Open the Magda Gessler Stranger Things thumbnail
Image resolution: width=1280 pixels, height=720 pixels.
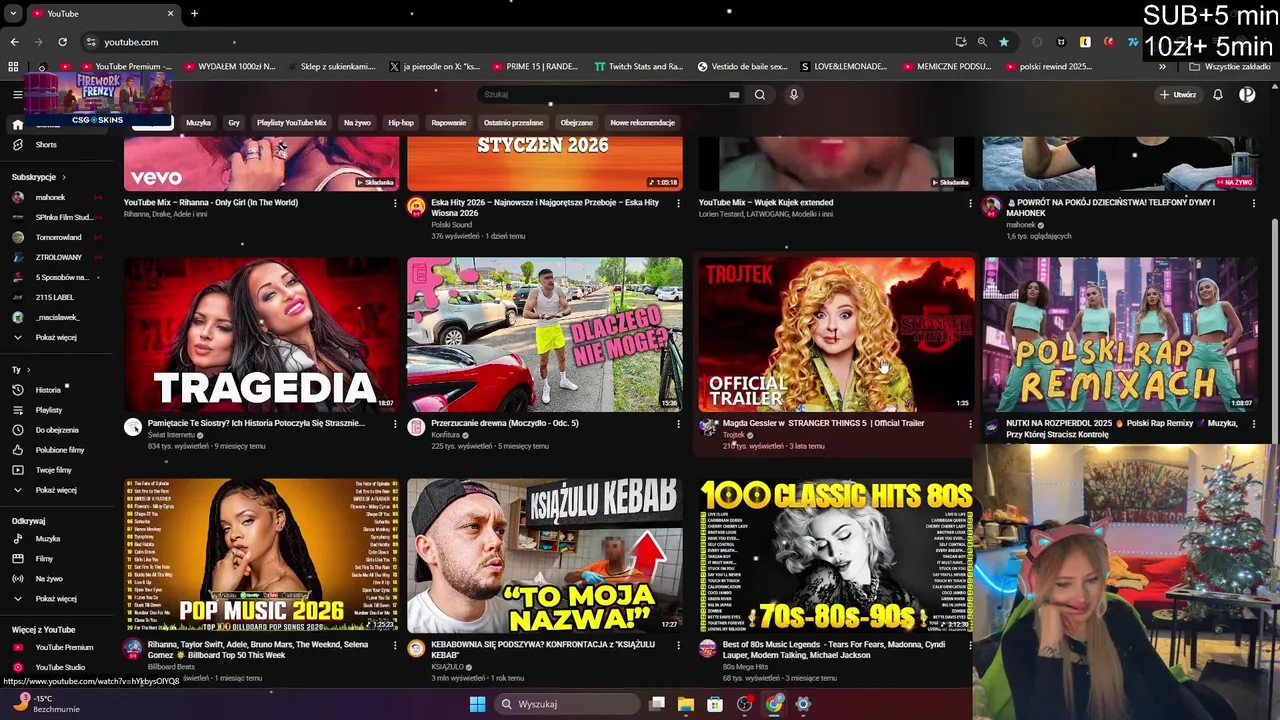pos(836,334)
